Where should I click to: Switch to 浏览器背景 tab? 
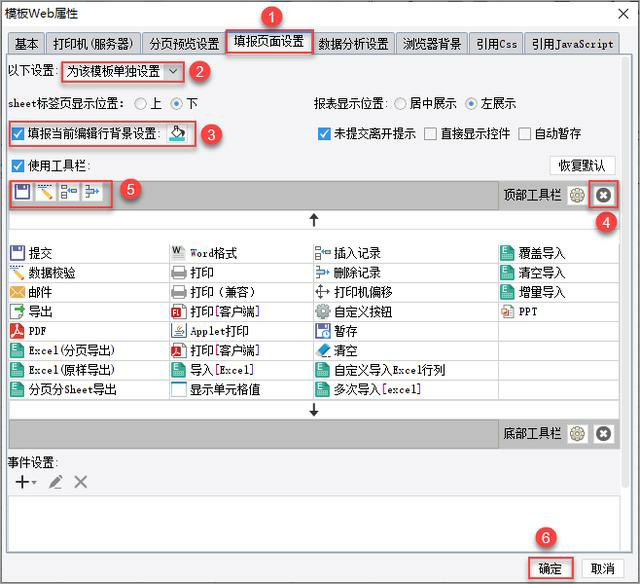coord(432,43)
